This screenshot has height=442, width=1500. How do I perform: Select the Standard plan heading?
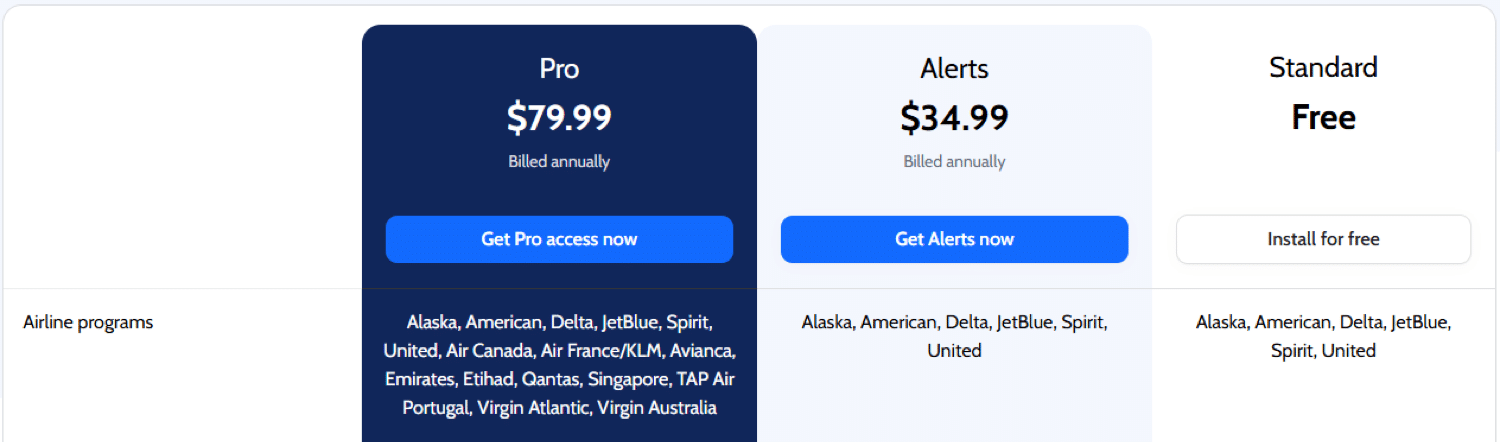click(x=1323, y=67)
